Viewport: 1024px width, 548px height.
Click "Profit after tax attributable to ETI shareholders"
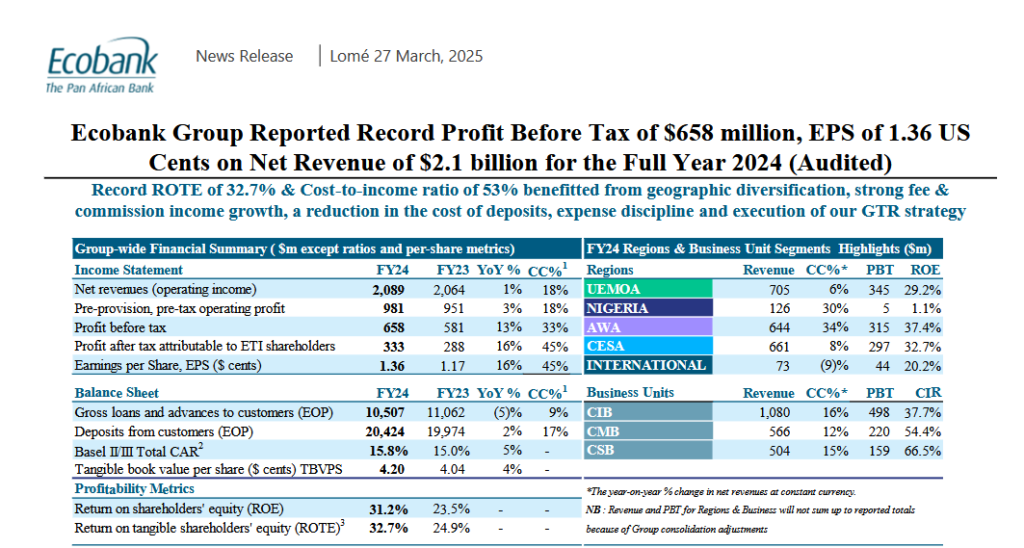(x=204, y=346)
